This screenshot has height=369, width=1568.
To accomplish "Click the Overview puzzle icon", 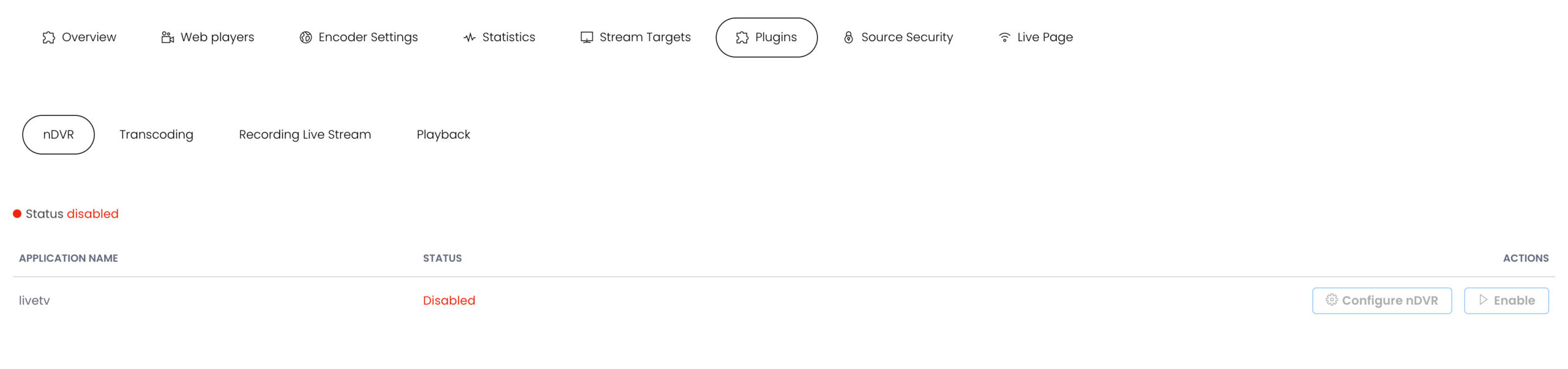I will (x=48, y=37).
